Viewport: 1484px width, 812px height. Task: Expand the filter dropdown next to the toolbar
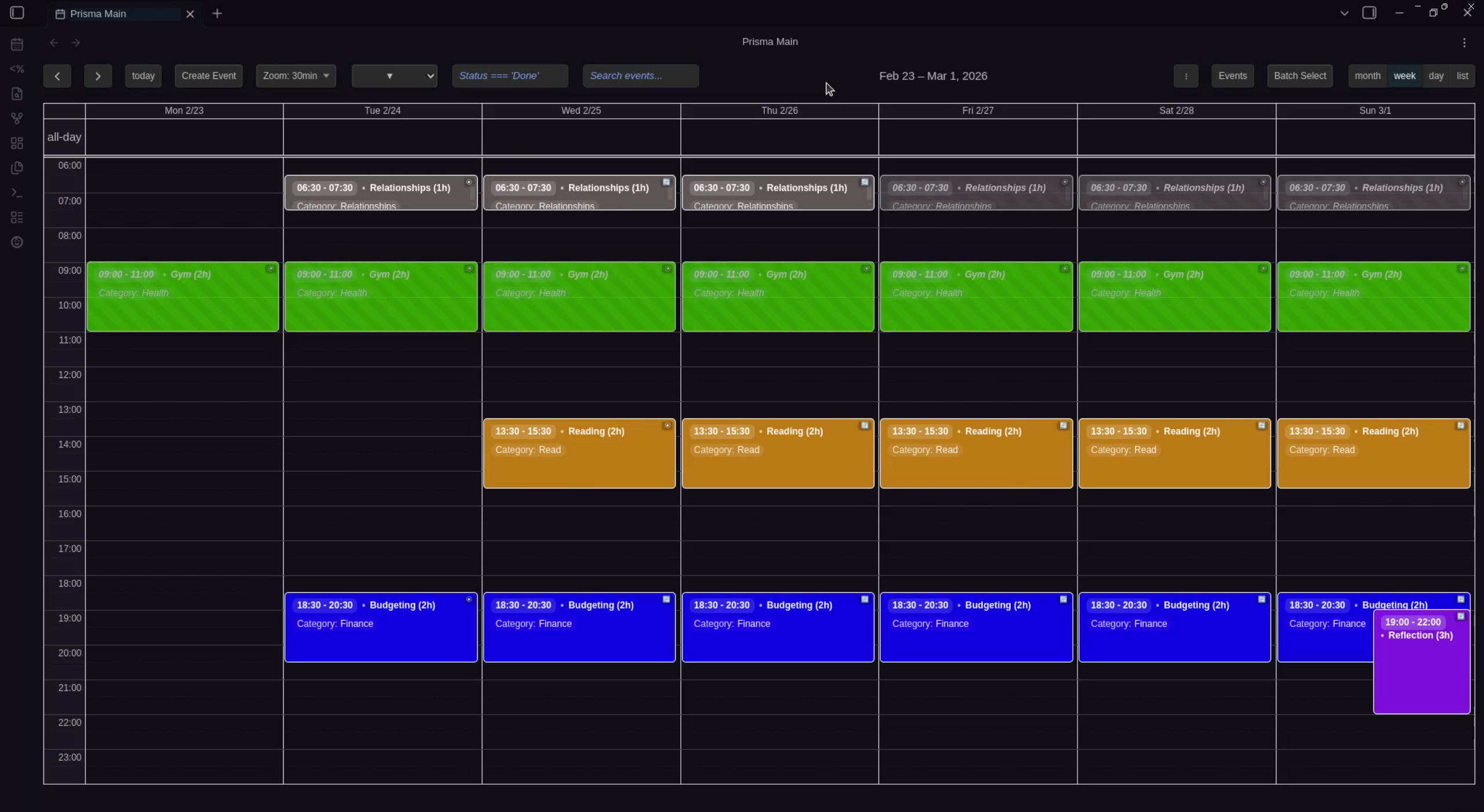pyautogui.click(x=395, y=76)
